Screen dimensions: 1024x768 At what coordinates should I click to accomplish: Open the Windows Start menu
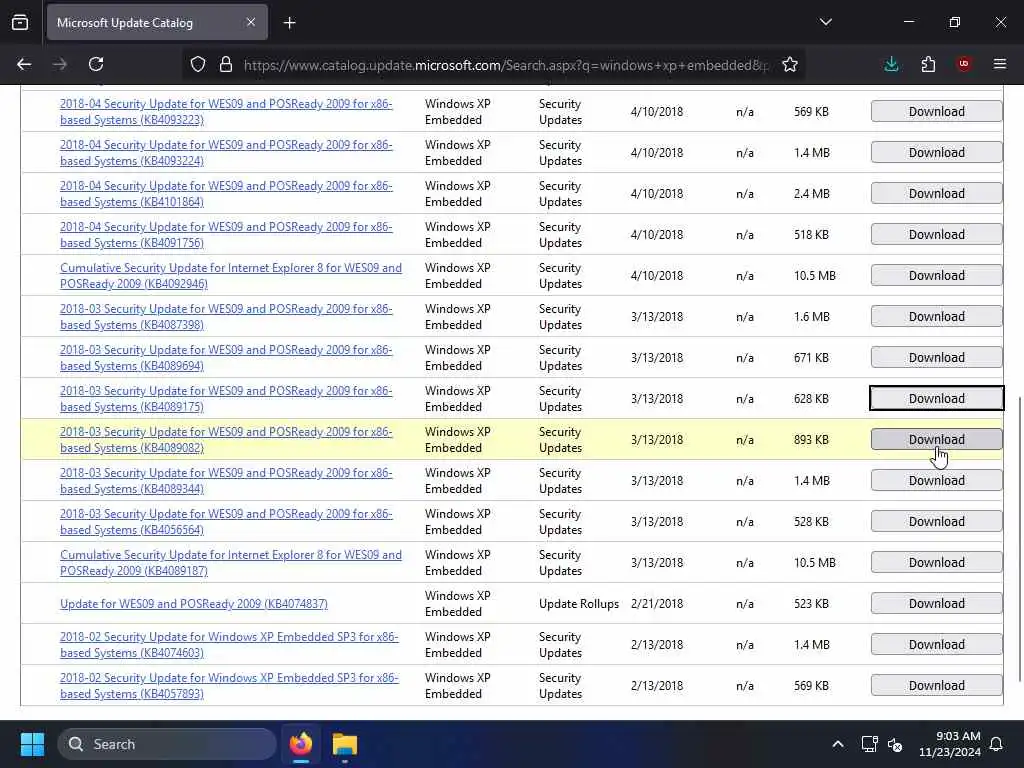32,744
